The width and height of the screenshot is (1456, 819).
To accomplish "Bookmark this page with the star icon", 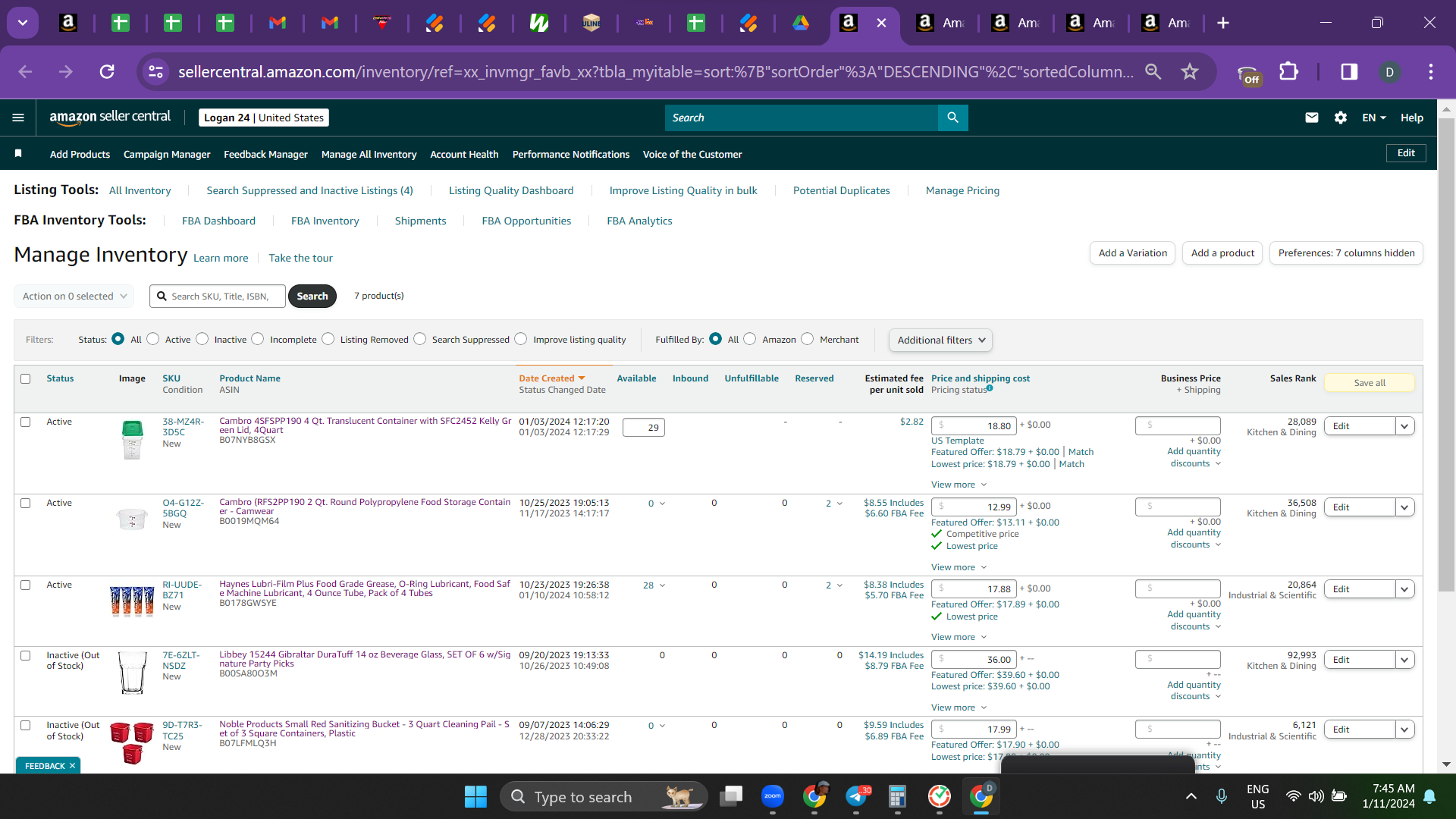I will tap(1190, 71).
